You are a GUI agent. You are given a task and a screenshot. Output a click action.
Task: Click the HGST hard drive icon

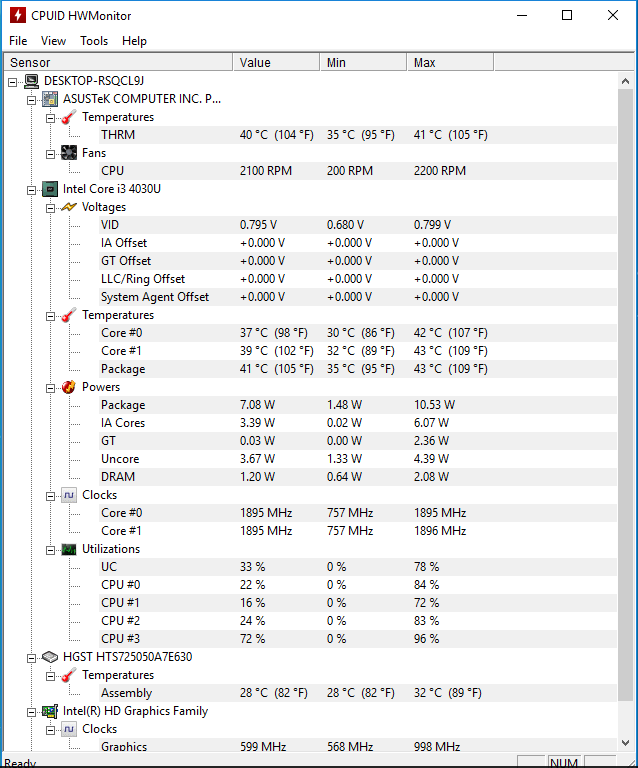pos(50,657)
